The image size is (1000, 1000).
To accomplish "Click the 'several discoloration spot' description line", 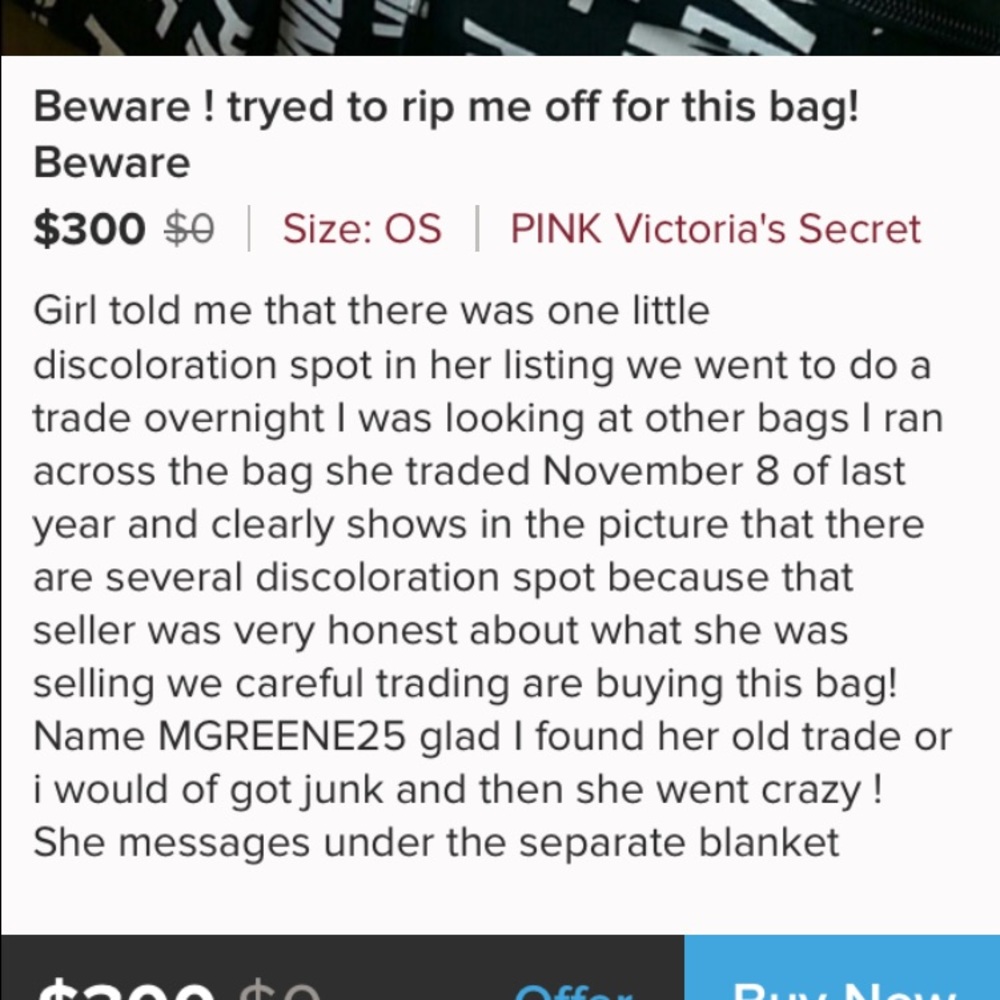I will [443, 578].
